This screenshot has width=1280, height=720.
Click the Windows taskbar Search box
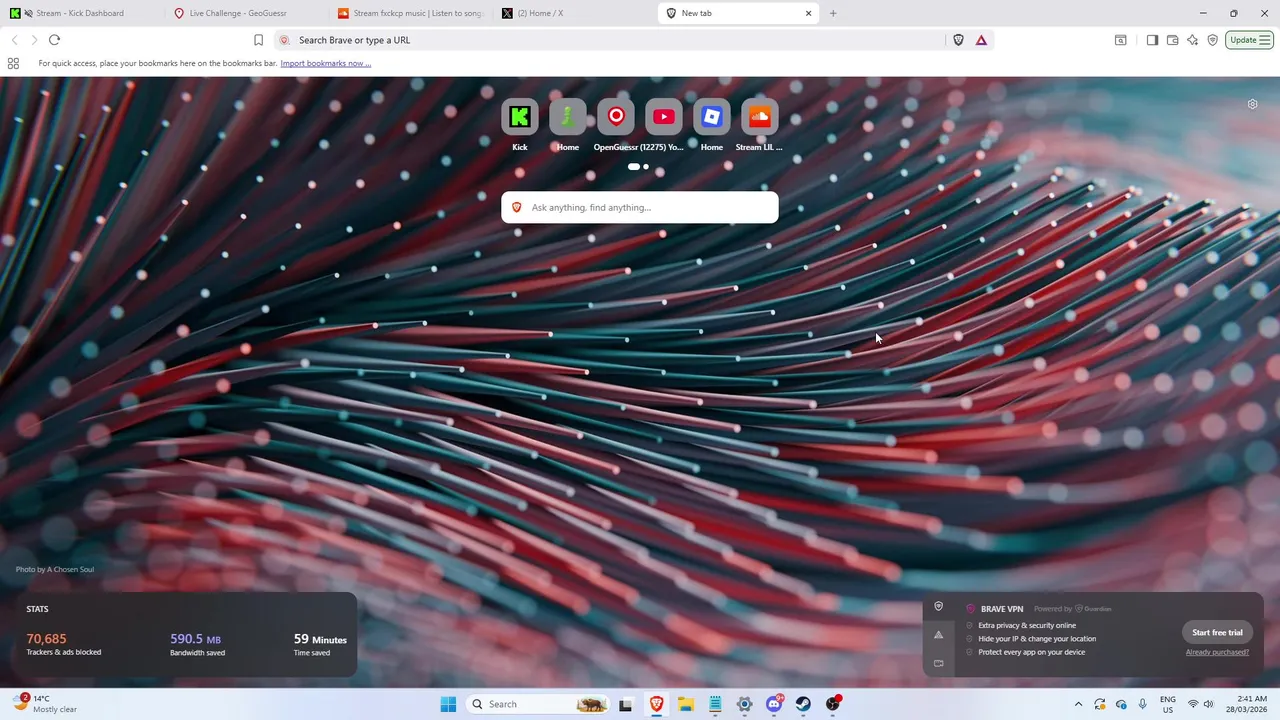click(x=540, y=704)
